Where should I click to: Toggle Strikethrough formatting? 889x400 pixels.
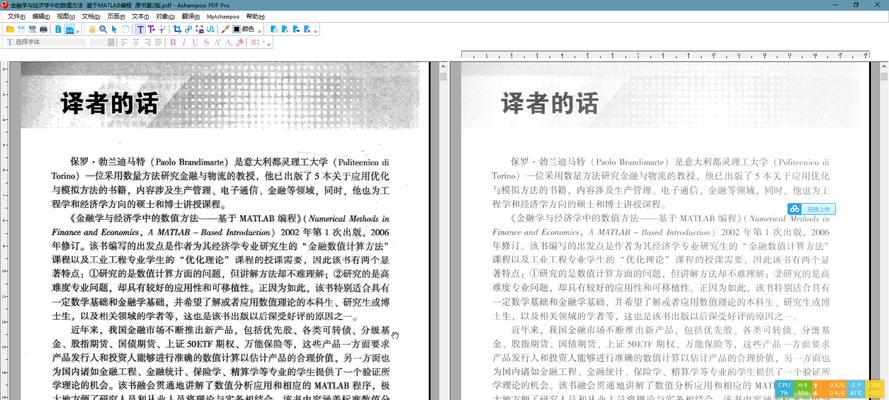(206, 42)
